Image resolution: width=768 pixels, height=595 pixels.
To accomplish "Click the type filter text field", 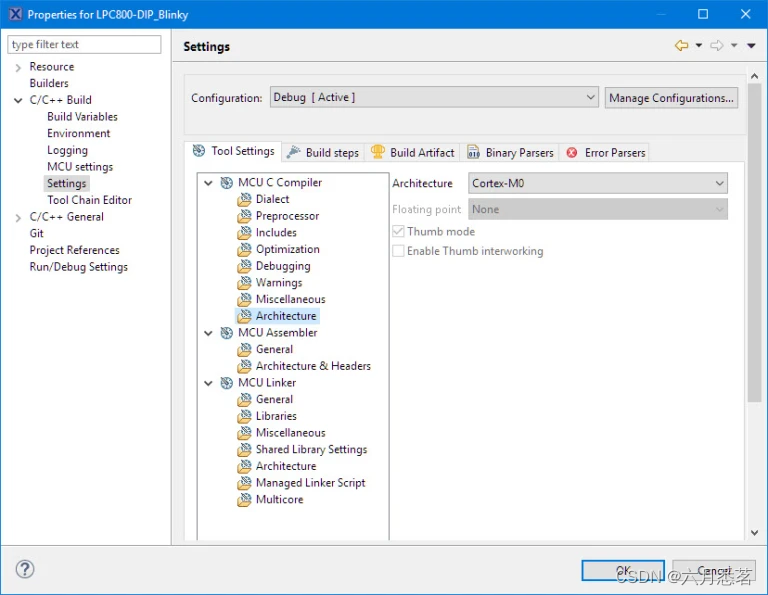I will pos(84,44).
